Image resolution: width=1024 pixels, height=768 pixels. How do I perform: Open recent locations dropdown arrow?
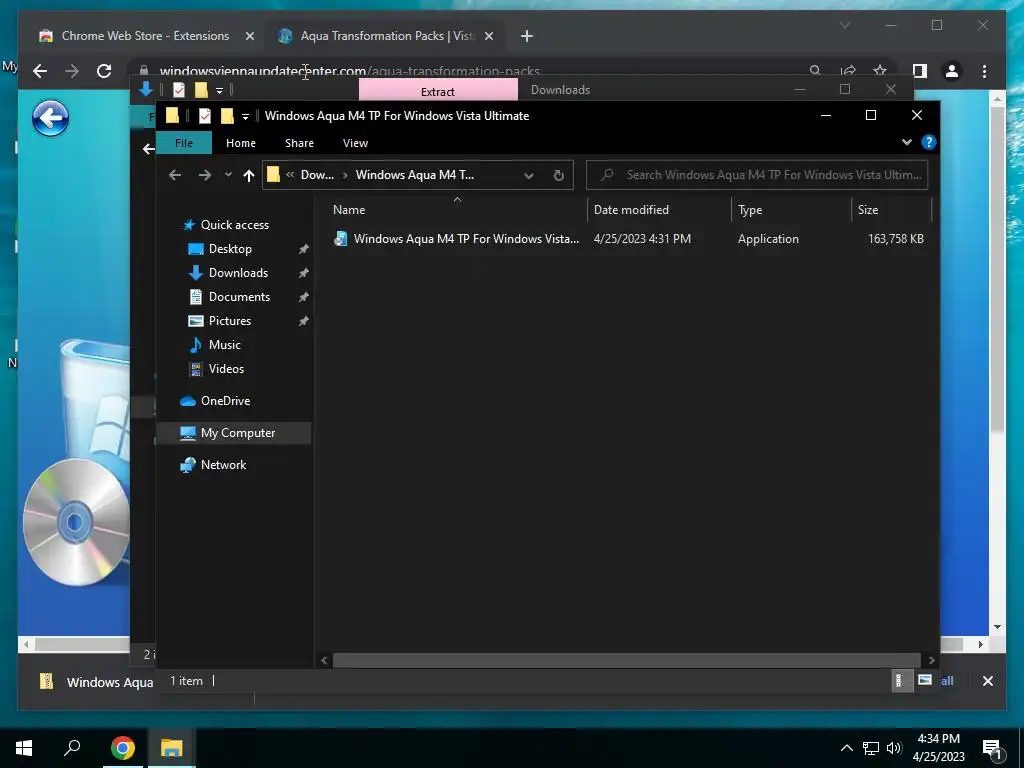[x=228, y=175]
